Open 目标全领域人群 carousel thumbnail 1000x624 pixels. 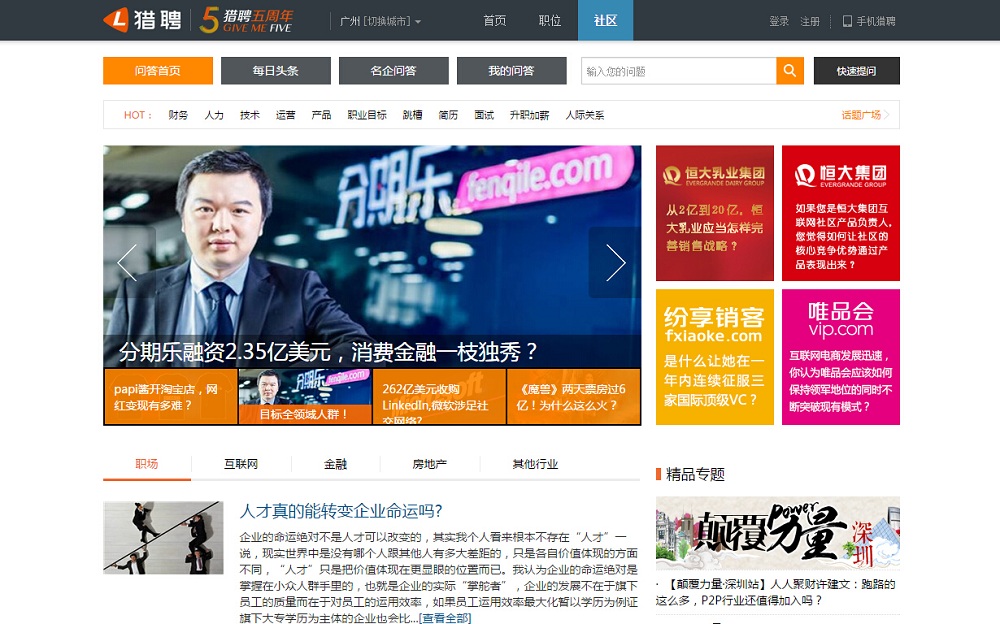coord(305,396)
